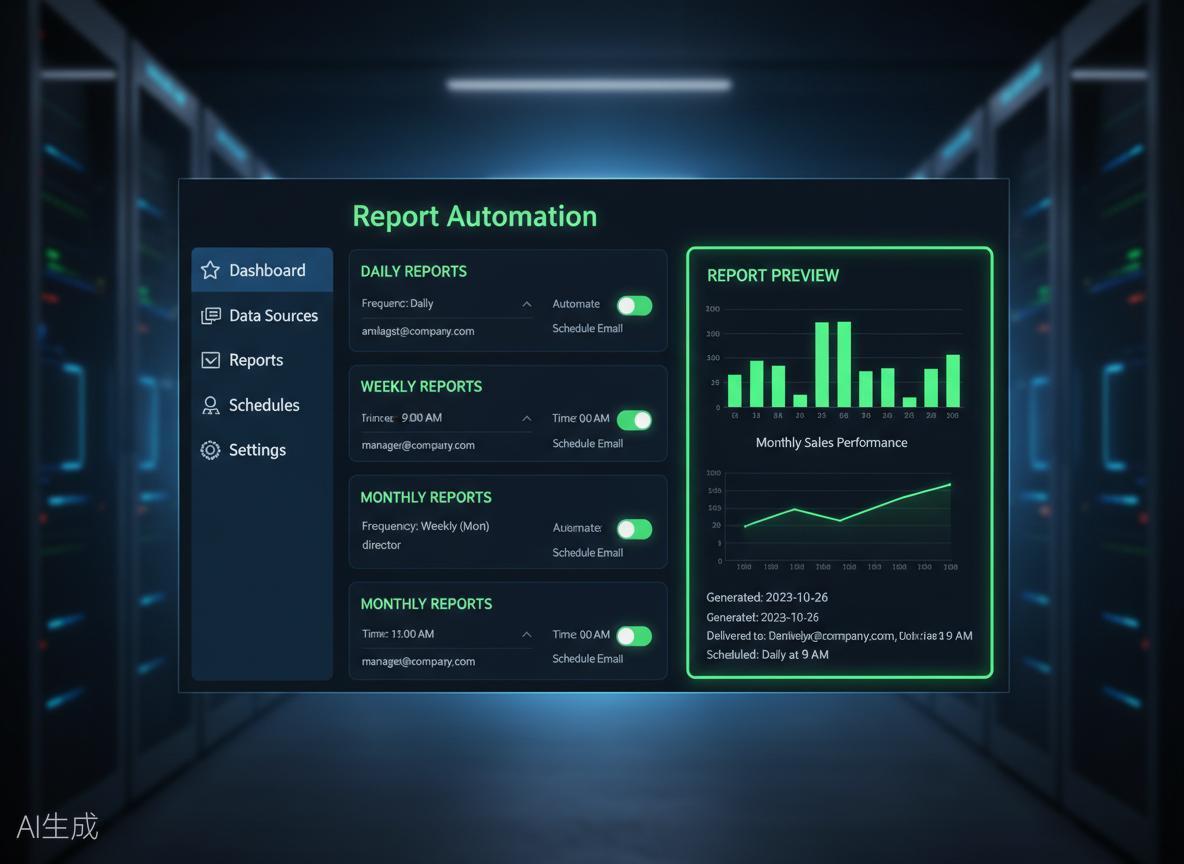The width and height of the screenshot is (1184, 864).
Task: Click the WEEKLY REPORTS heading
Action: coord(421,387)
